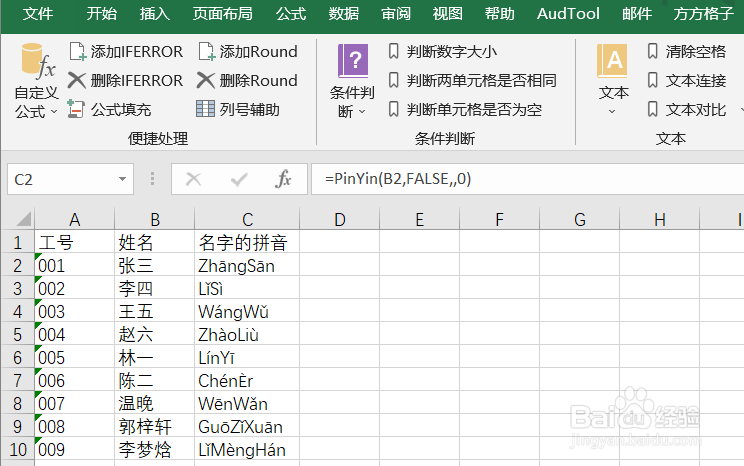This screenshot has height=466, width=744.
Task: Click inside the formula bar text
Action: click(x=398, y=179)
